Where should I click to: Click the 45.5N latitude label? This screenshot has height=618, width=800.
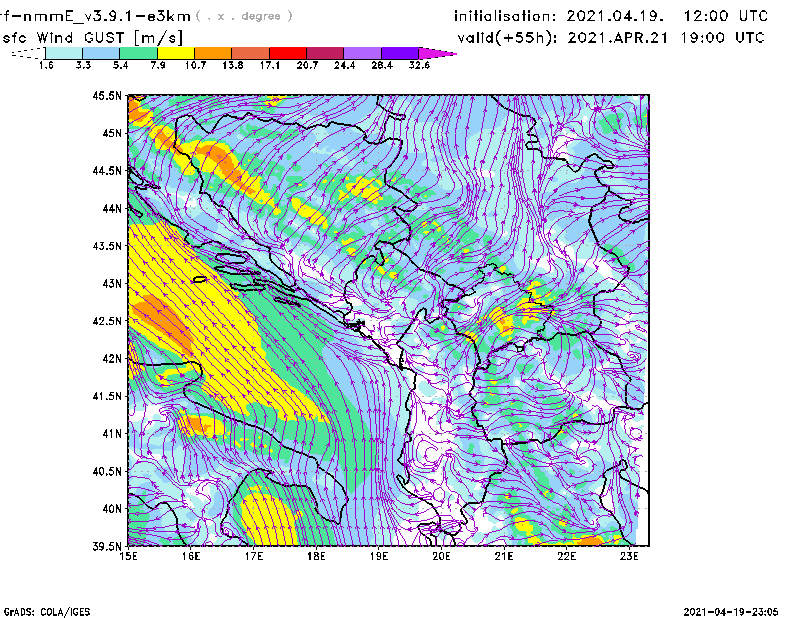coord(108,95)
